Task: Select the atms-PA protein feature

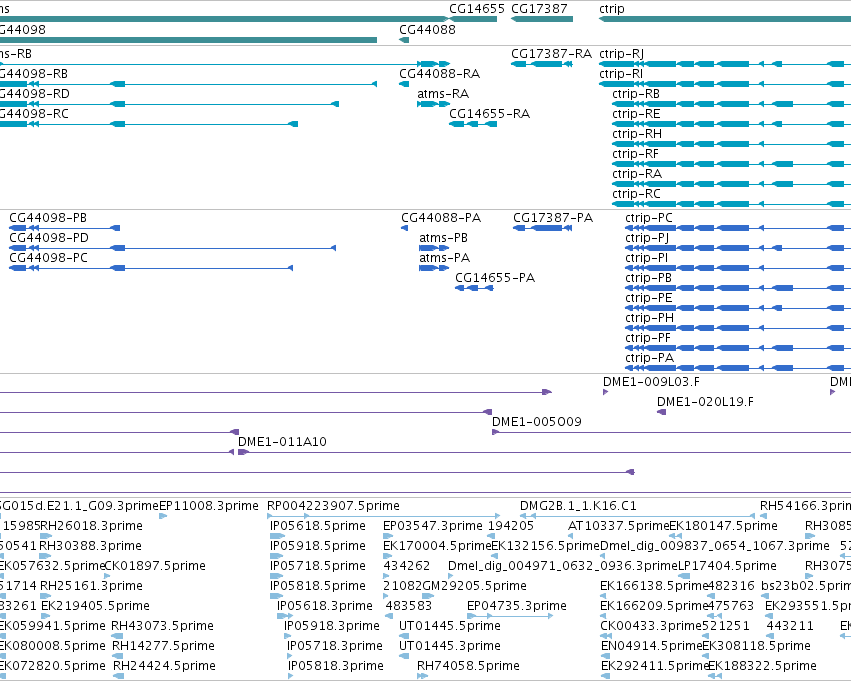Action: (434, 268)
